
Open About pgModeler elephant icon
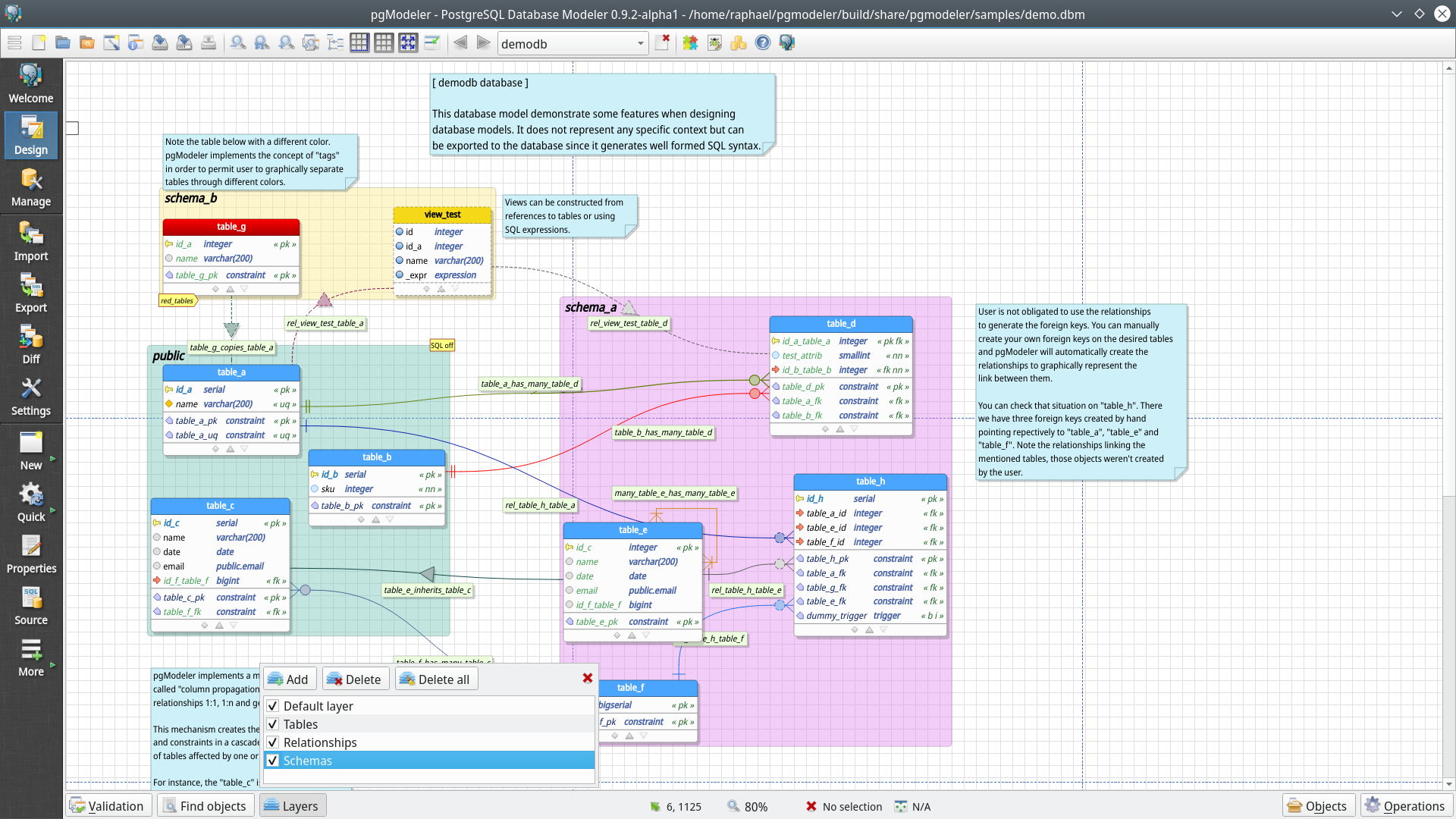point(787,43)
